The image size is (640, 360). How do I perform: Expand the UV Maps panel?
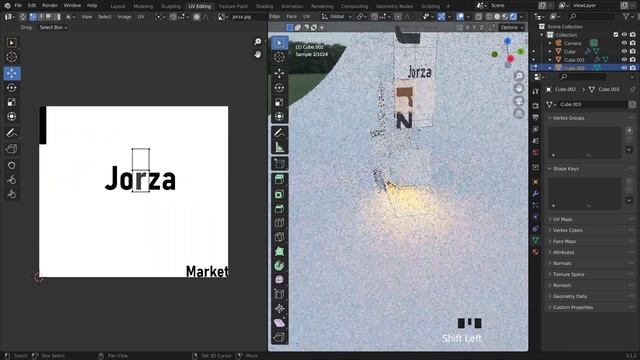(x=590, y=219)
